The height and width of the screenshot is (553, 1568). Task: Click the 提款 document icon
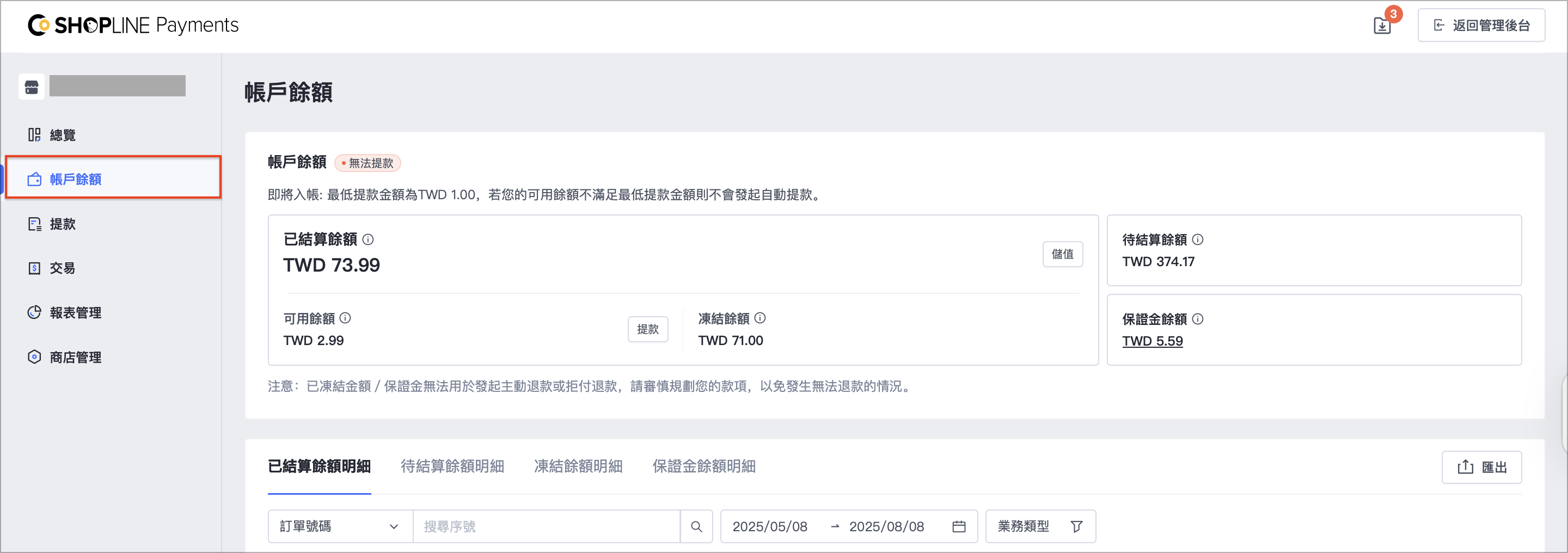point(34,224)
